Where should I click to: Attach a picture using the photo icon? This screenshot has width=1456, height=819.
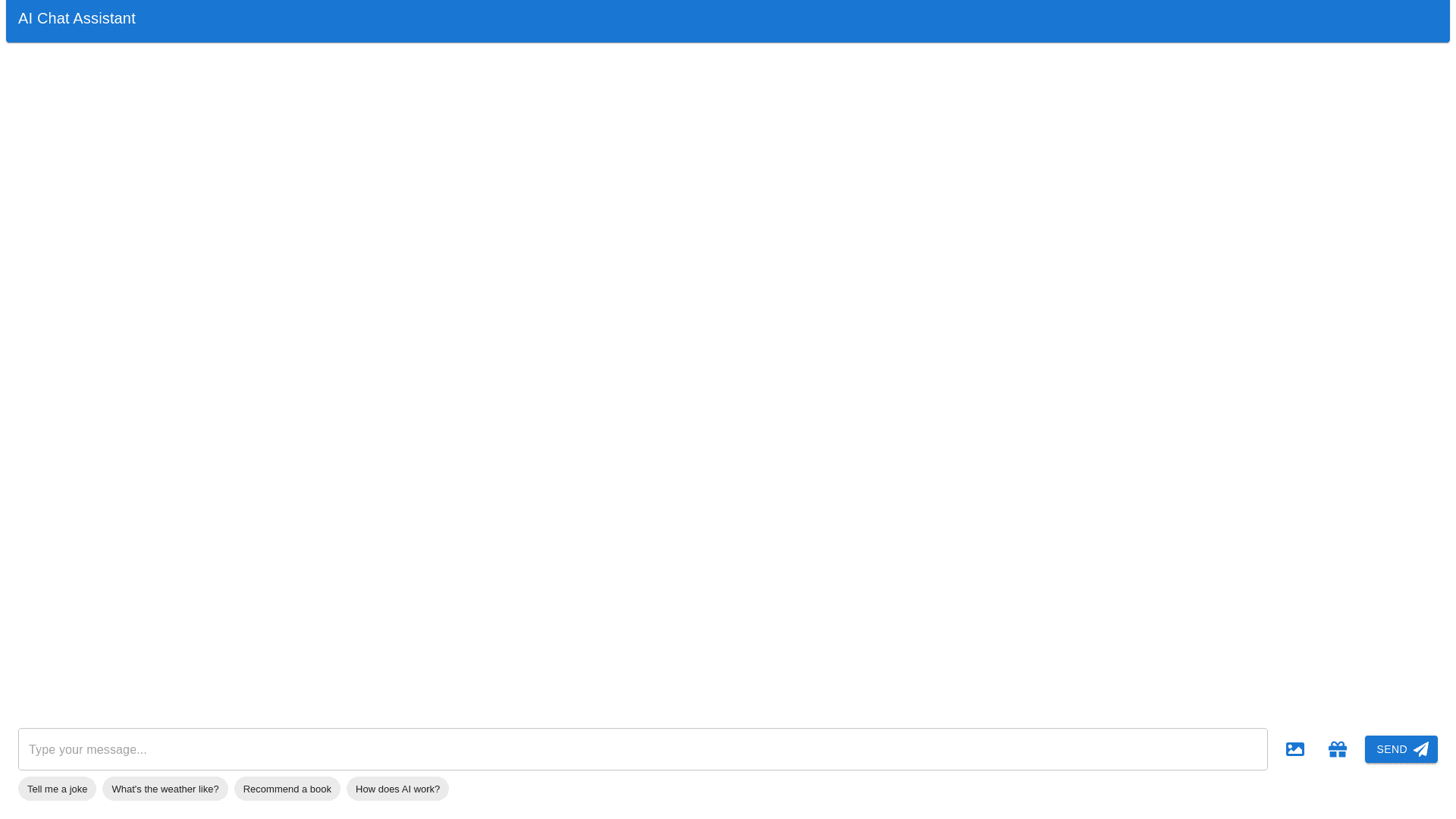point(1295,749)
